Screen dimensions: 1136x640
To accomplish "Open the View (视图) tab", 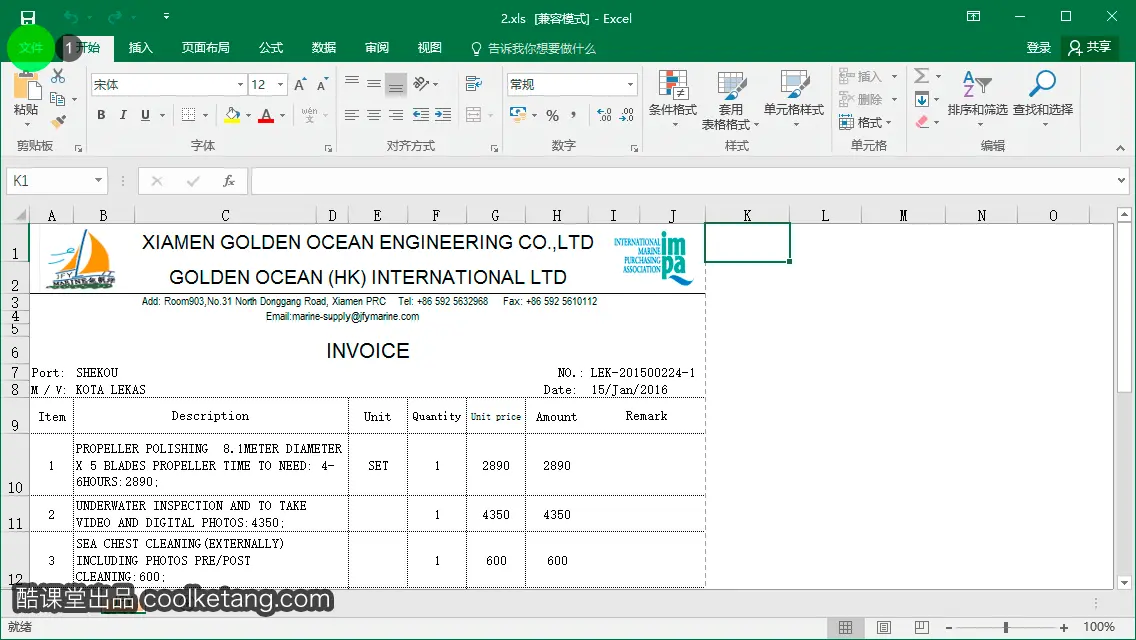I will click(430, 48).
